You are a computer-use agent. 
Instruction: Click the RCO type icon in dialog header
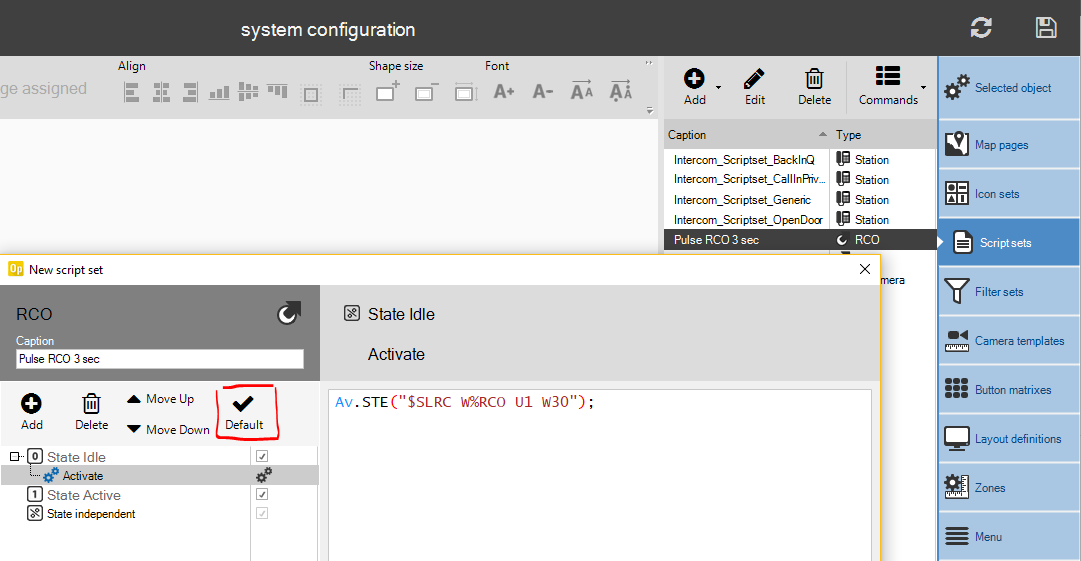click(288, 314)
